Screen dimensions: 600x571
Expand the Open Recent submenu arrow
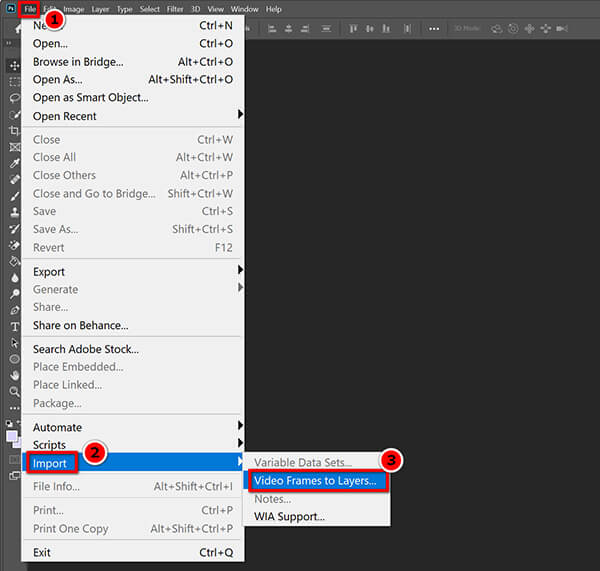coord(240,114)
